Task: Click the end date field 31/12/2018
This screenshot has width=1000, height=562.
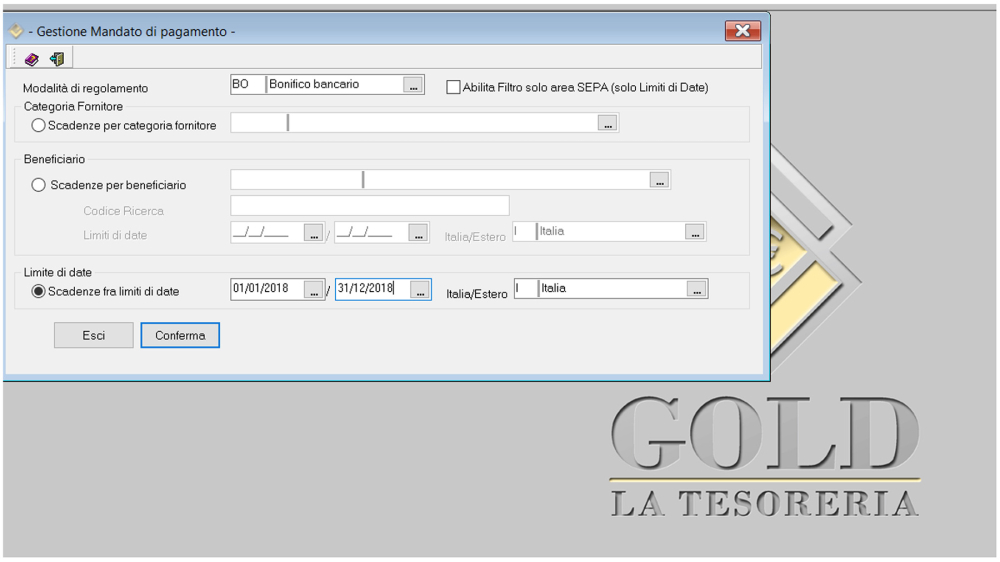Action: (371, 289)
